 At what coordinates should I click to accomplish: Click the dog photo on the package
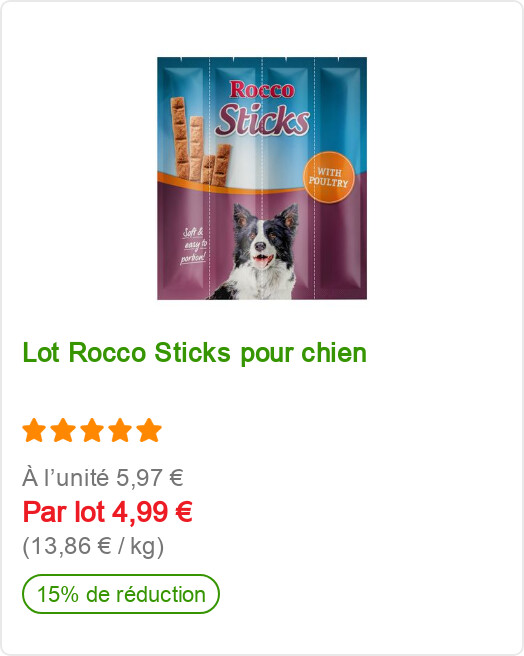tap(259, 251)
